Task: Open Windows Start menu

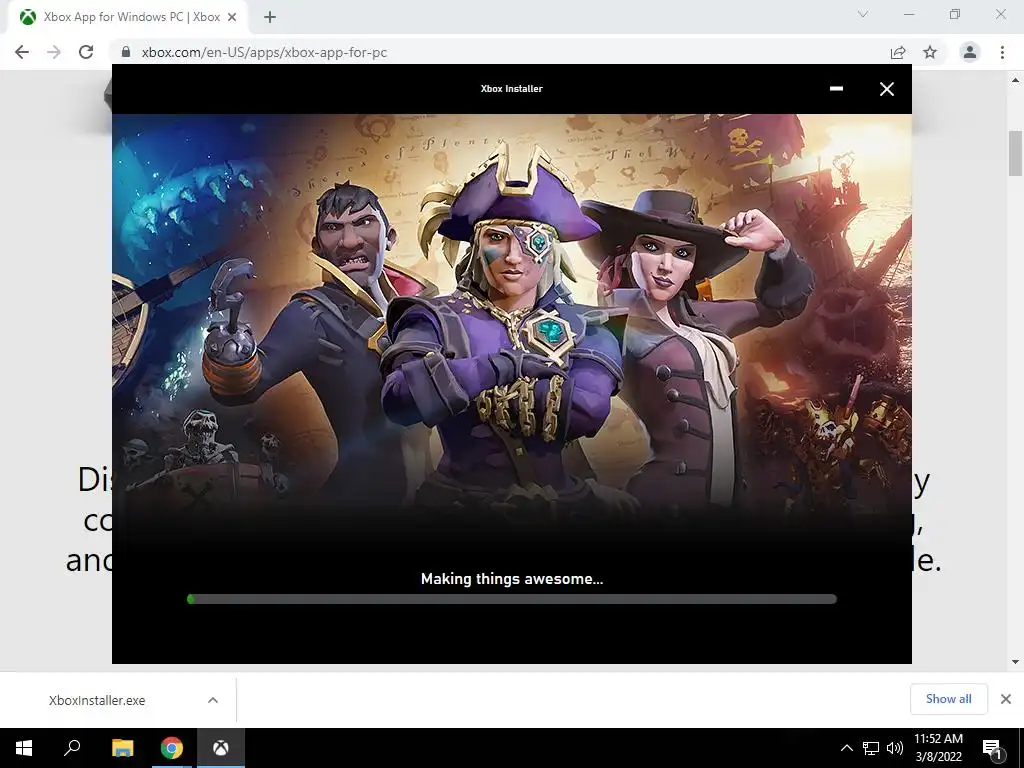Action: point(24,748)
